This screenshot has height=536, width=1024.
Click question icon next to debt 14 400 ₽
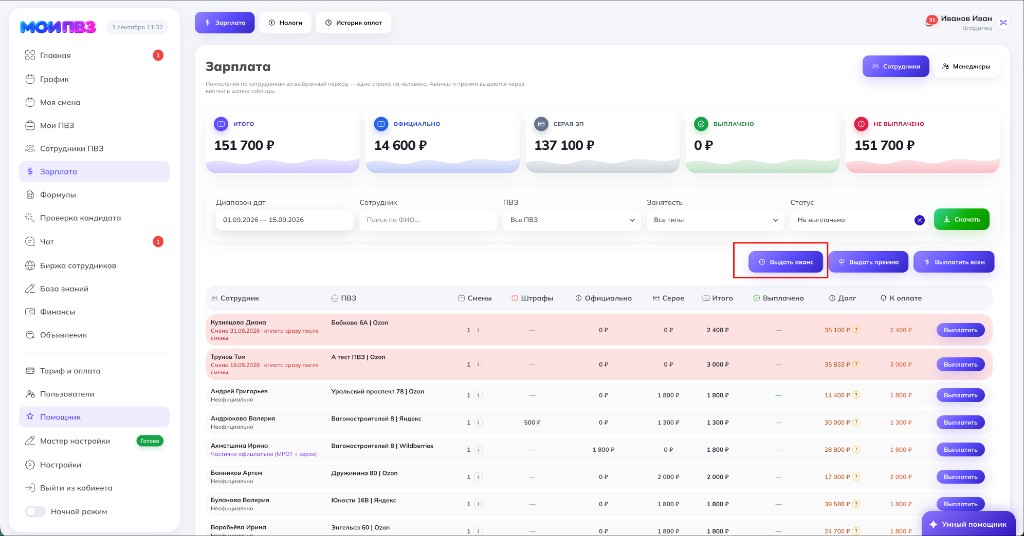(x=856, y=396)
